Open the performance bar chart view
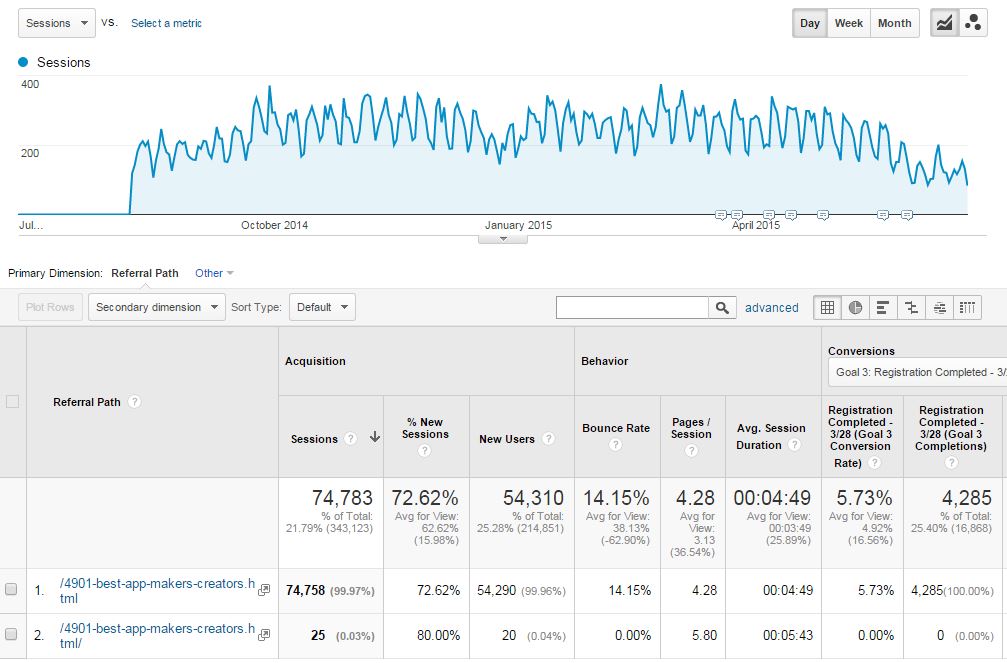The image size is (1007, 663). [882, 308]
